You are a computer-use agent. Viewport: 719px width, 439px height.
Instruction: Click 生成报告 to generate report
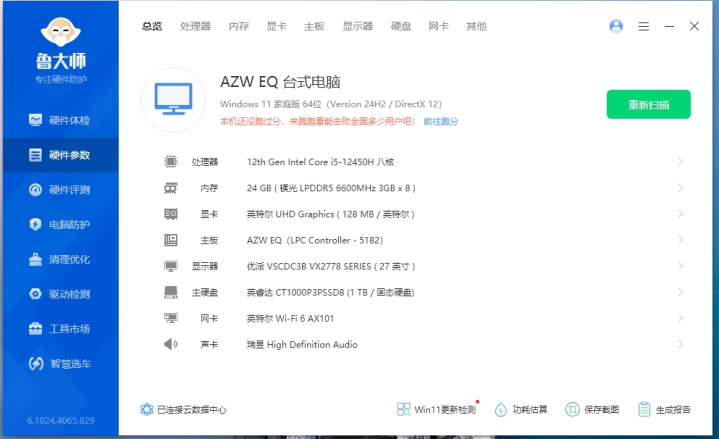point(664,409)
